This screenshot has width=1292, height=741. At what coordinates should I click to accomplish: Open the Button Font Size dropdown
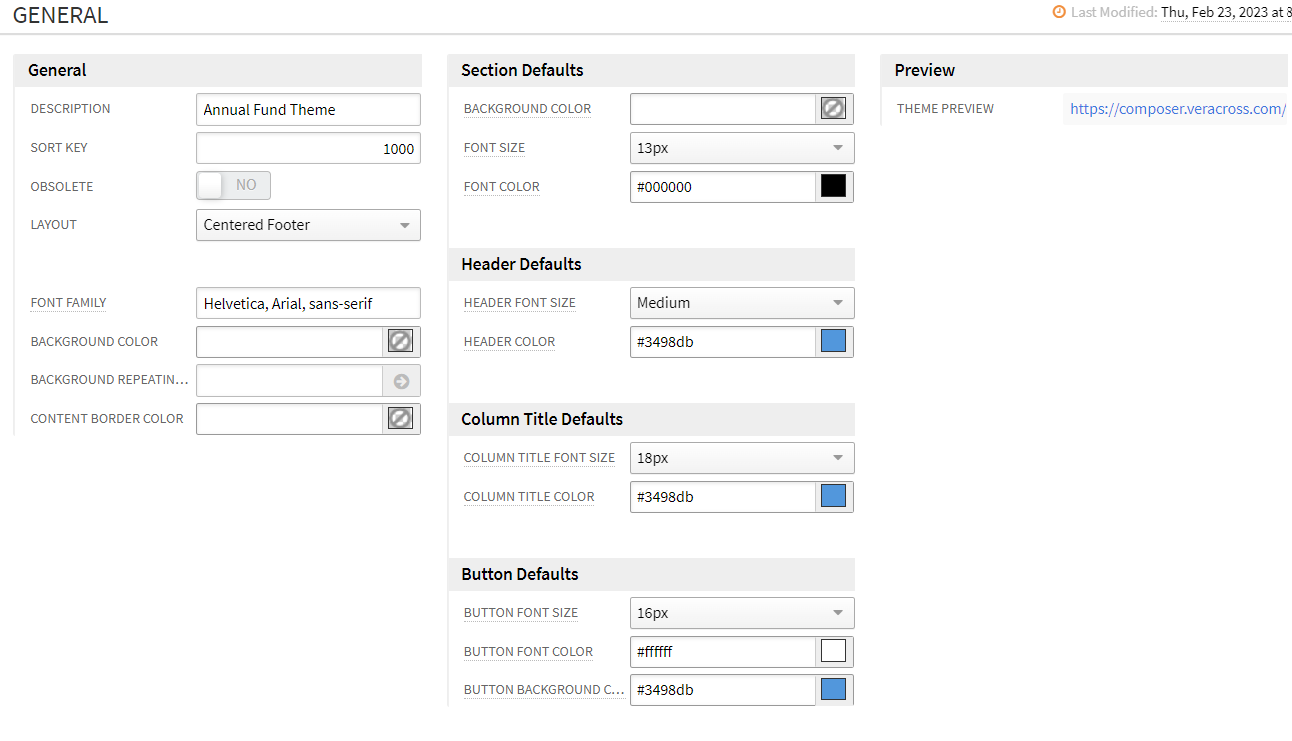(741, 612)
